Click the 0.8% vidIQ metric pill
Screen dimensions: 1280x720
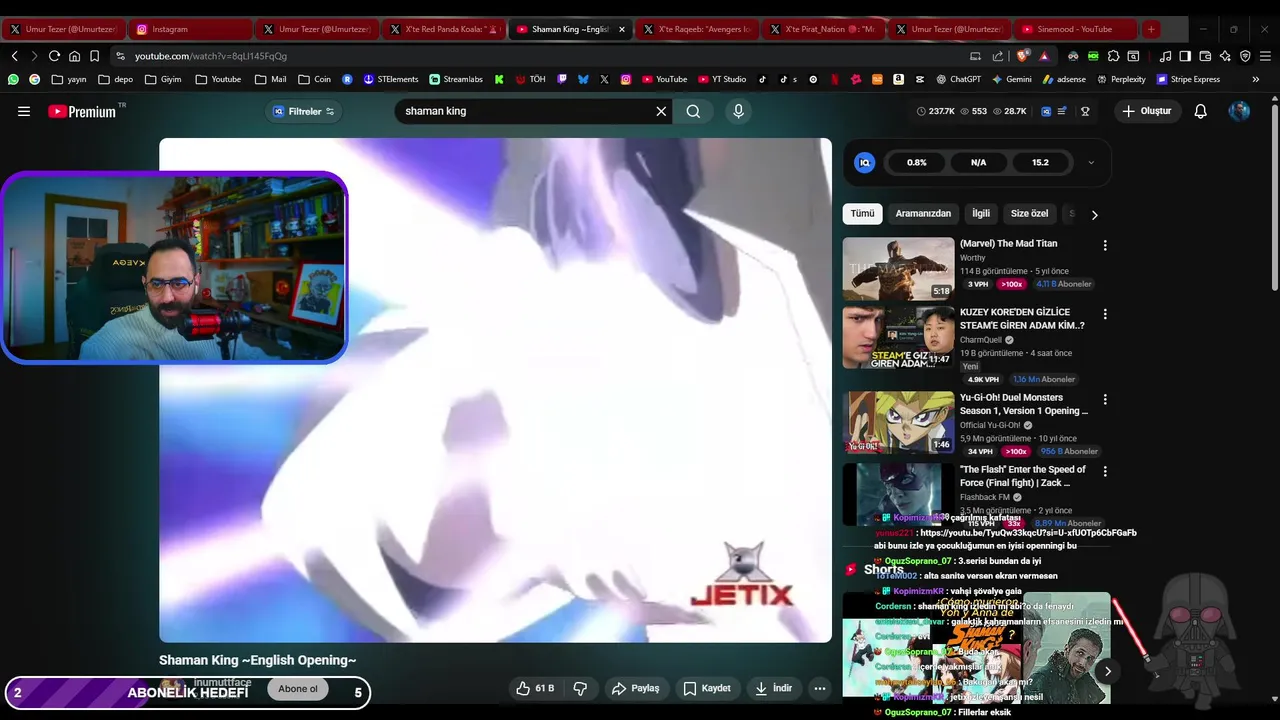pyautogui.click(x=917, y=162)
